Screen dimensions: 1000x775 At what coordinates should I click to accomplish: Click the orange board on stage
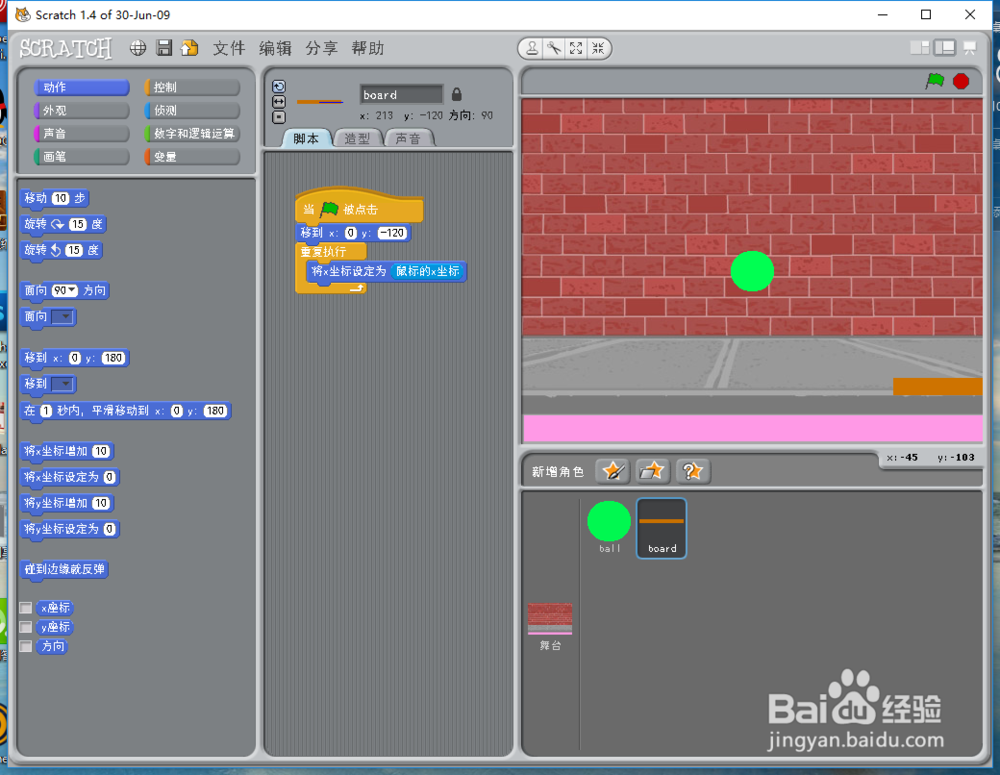click(x=938, y=387)
